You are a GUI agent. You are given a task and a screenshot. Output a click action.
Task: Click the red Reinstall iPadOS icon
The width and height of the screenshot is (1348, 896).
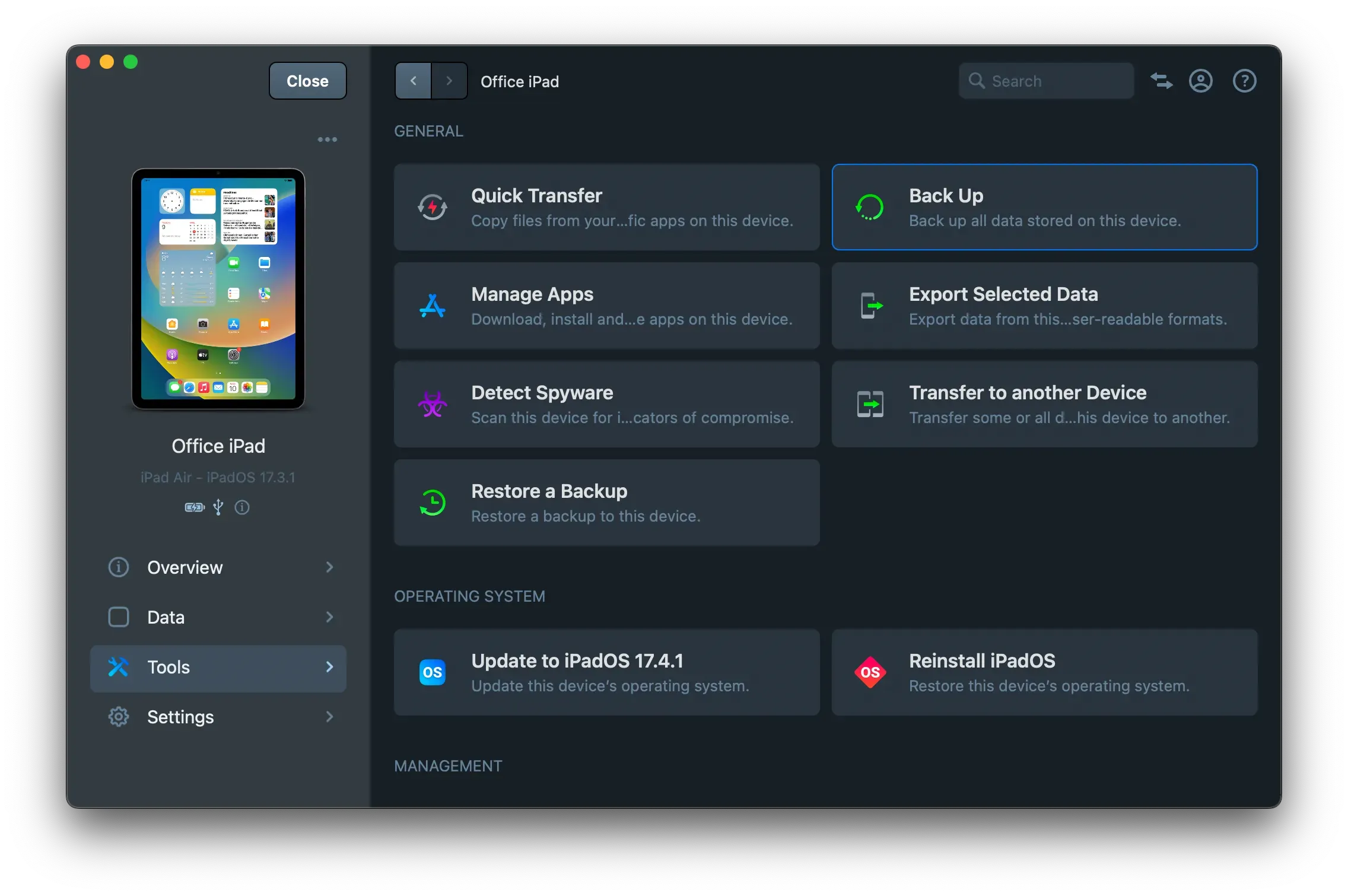tap(870, 672)
